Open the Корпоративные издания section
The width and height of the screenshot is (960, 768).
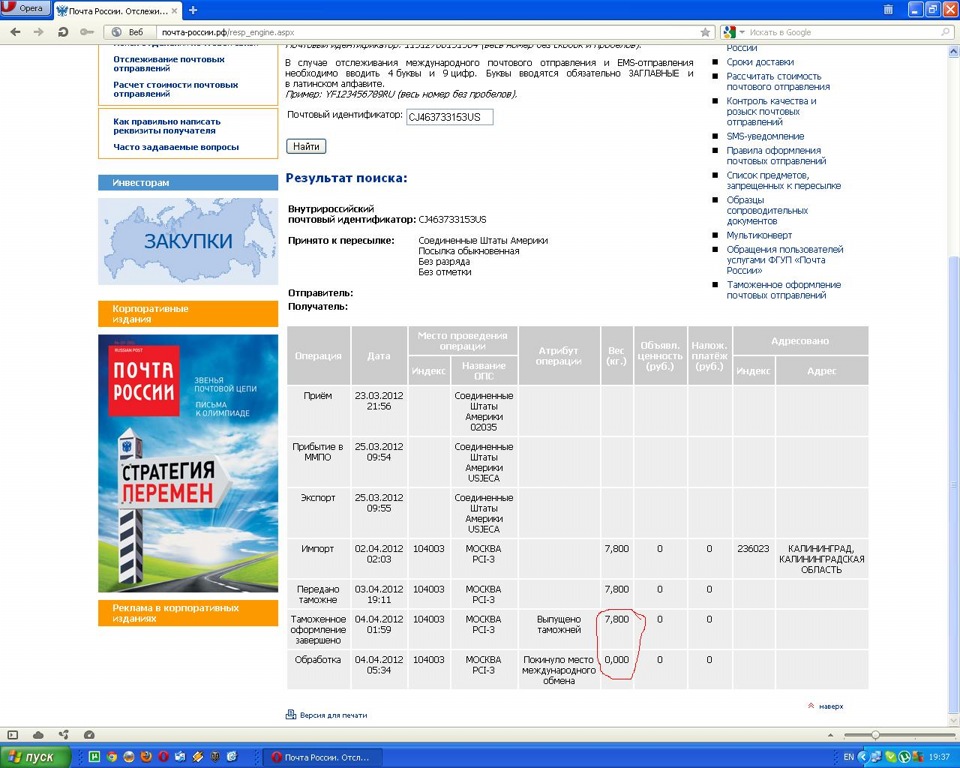tap(188, 314)
